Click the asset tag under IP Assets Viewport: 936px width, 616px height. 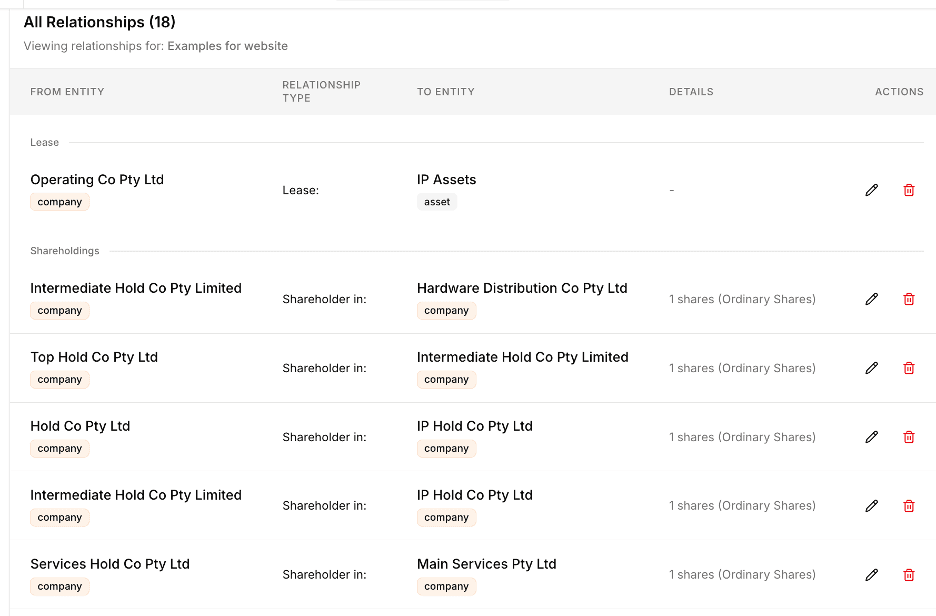click(437, 202)
